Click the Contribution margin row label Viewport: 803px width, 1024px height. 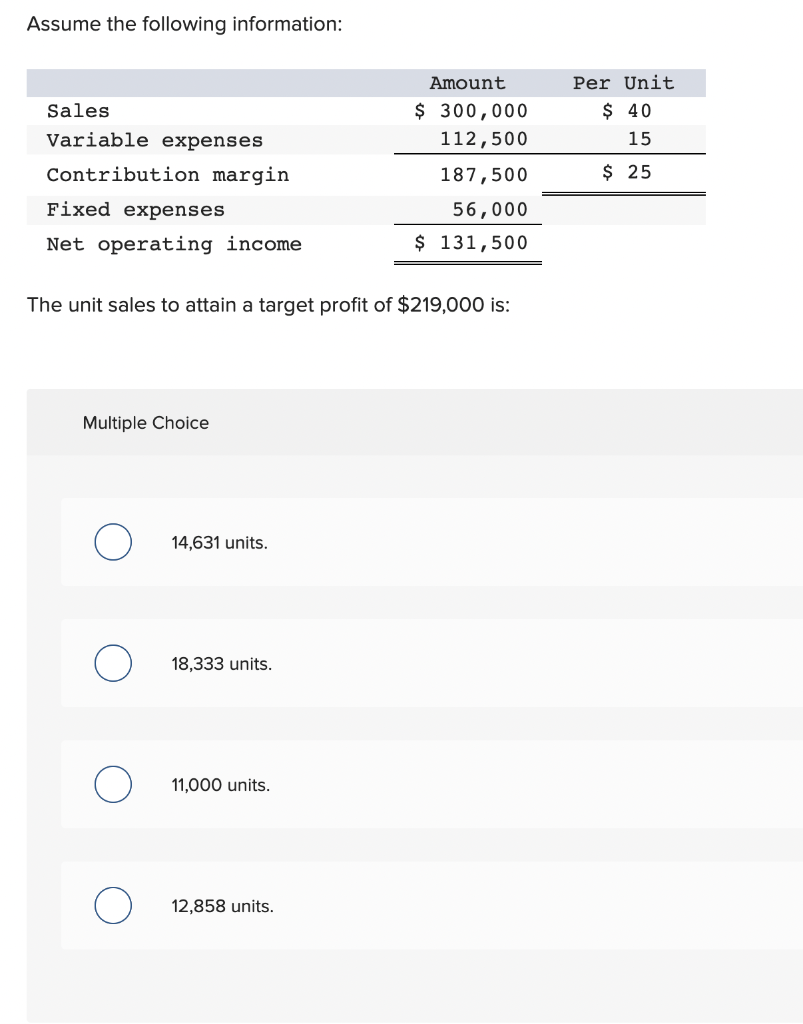point(168,175)
